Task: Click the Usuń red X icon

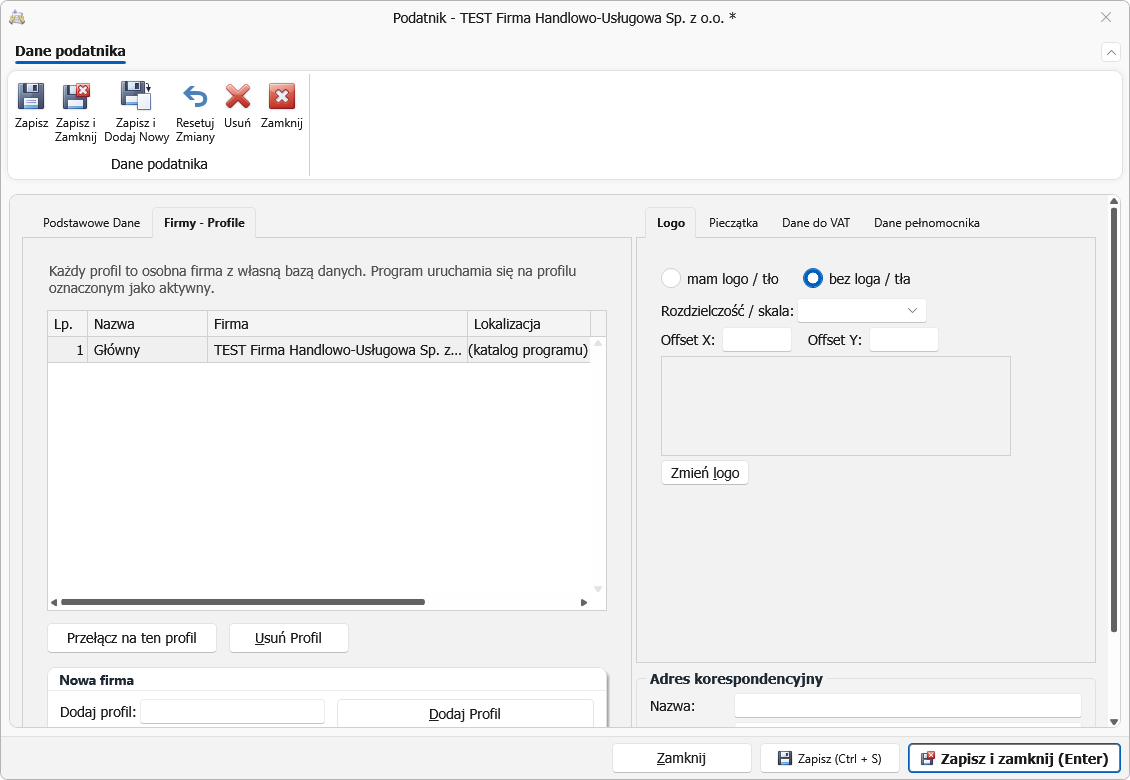Action: (238, 96)
